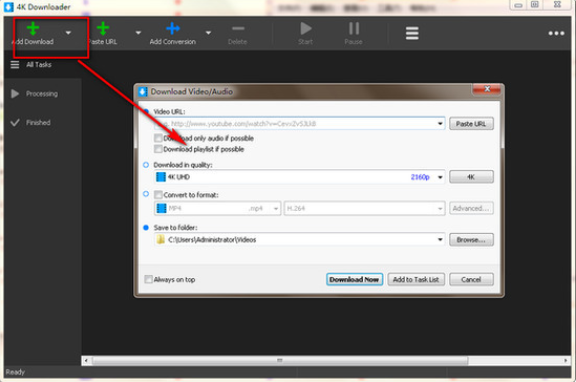This screenshot has width=576, height=382.
Task: Enable Download only audio if possible
Action: click(x=158, y=138)
